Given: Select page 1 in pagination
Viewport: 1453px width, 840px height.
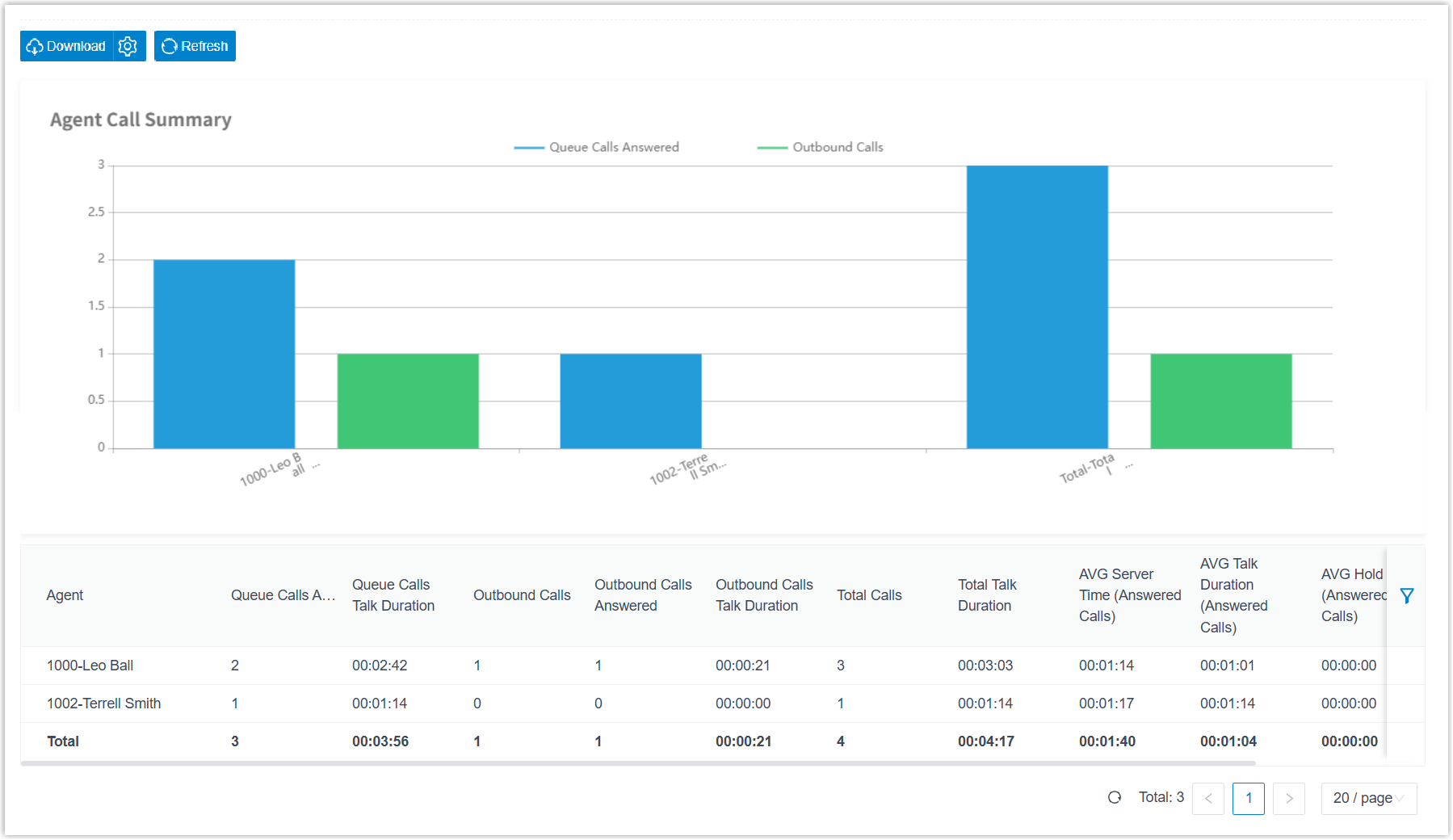Looking at the screenshot, I should click(1249, 798).
